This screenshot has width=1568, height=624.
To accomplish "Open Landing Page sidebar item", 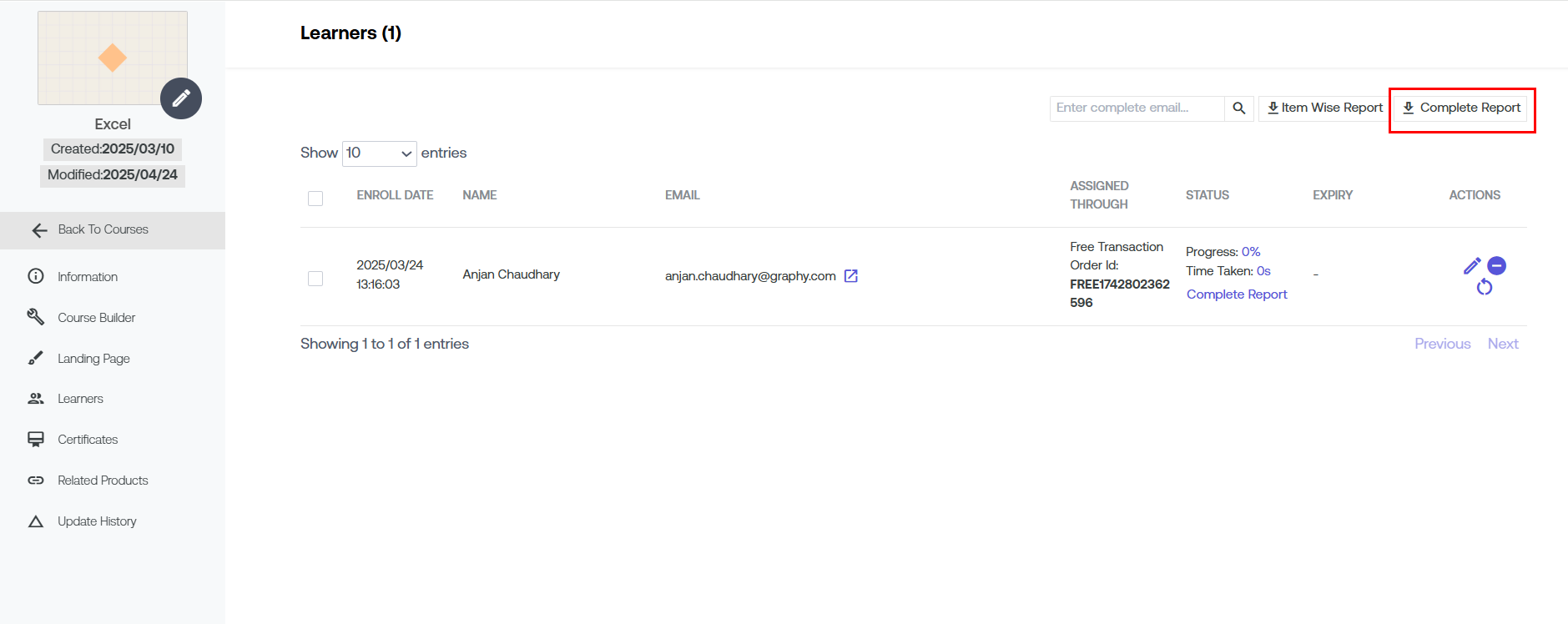I will (x=93, y=359).
